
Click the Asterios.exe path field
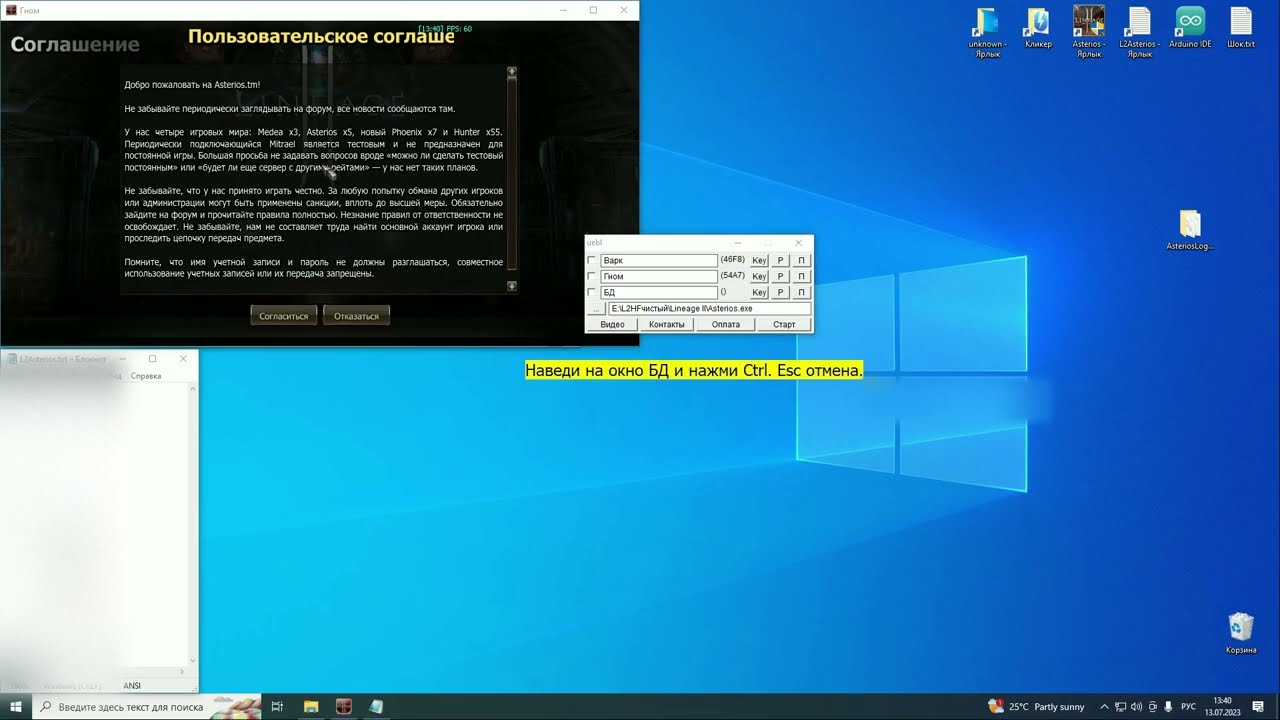709,309
